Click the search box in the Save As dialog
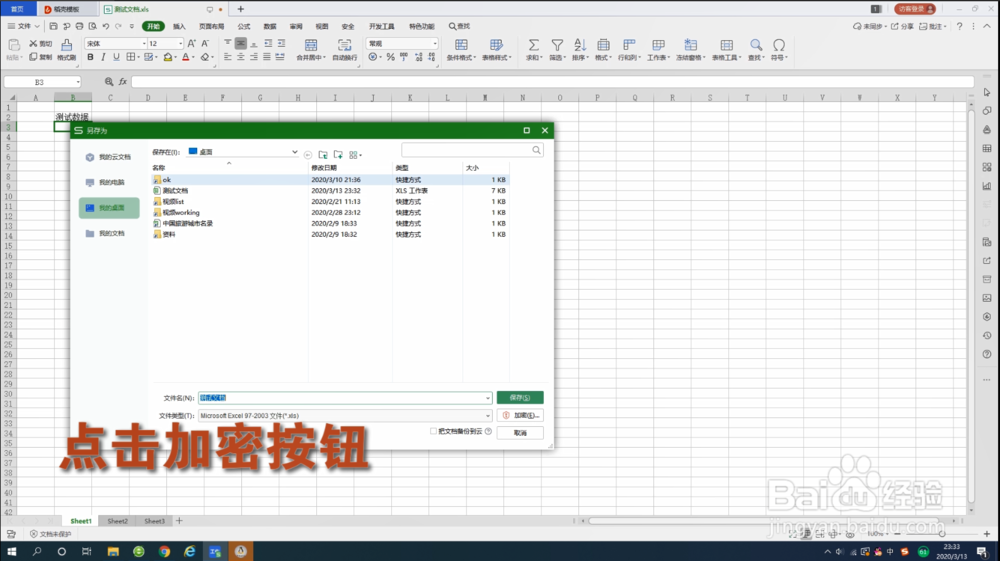The image size is (1000, 561). pos(472,150)
